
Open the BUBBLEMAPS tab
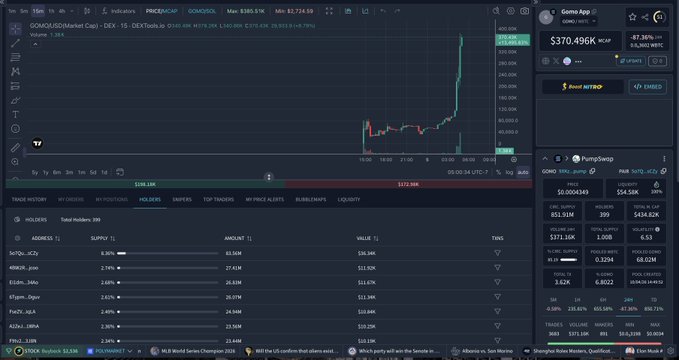(311, 199)
